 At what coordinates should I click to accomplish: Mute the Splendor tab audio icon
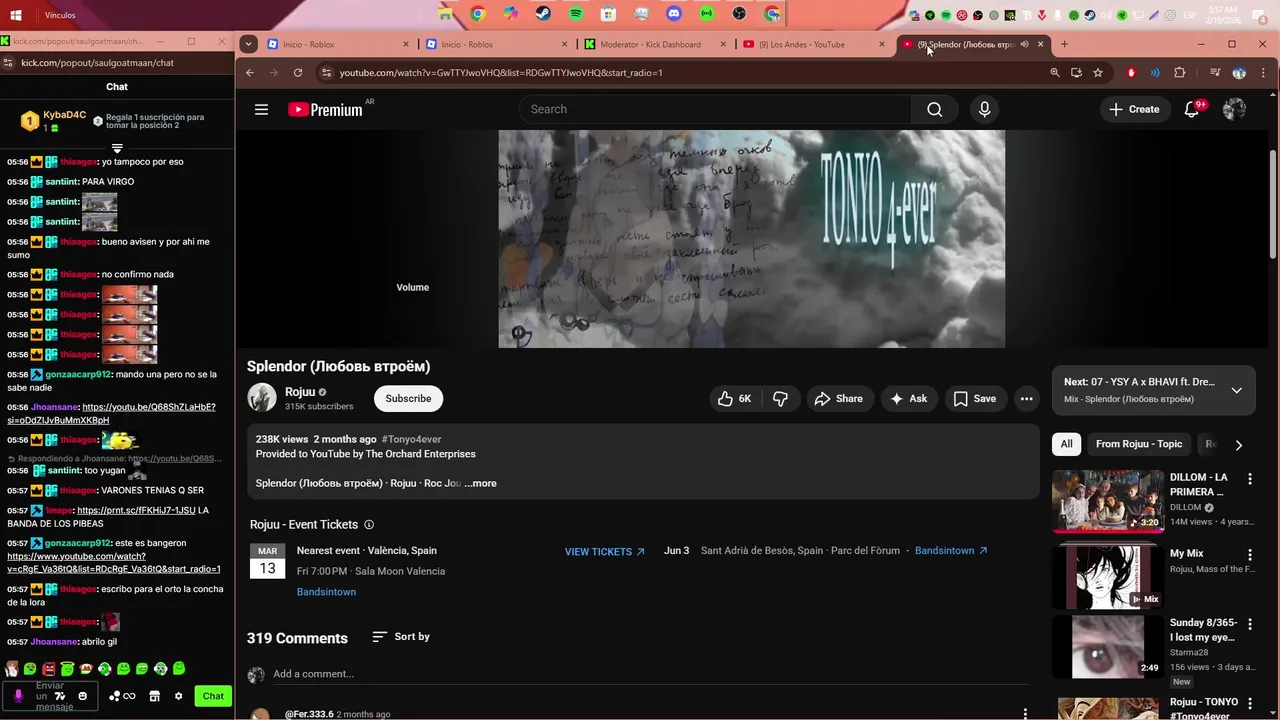tap(1024, 44)
